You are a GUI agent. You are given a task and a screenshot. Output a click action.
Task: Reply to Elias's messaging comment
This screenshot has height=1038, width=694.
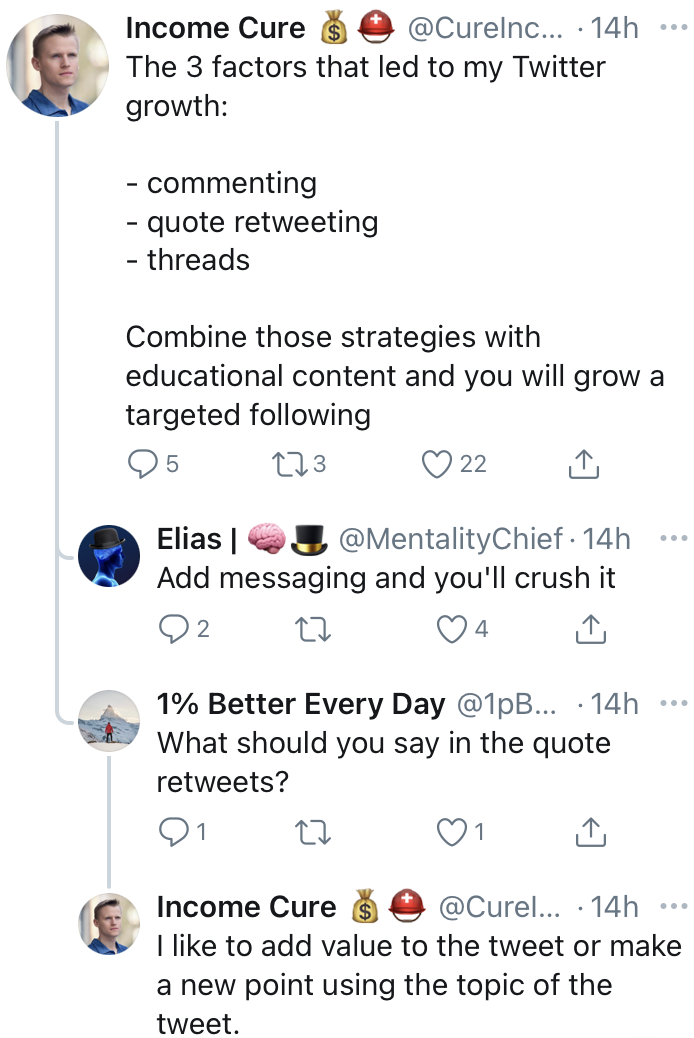174,629
